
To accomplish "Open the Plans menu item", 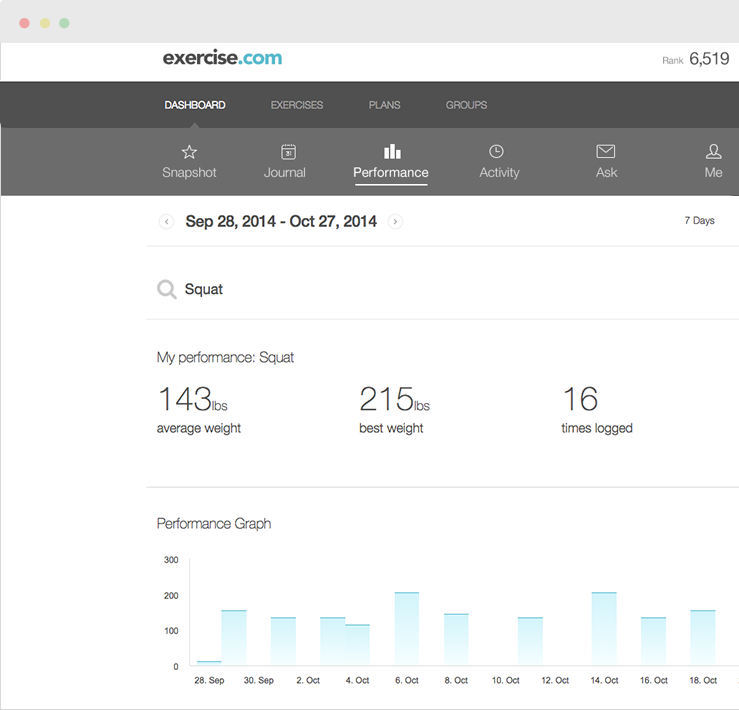I will click(x=385, y=105).
